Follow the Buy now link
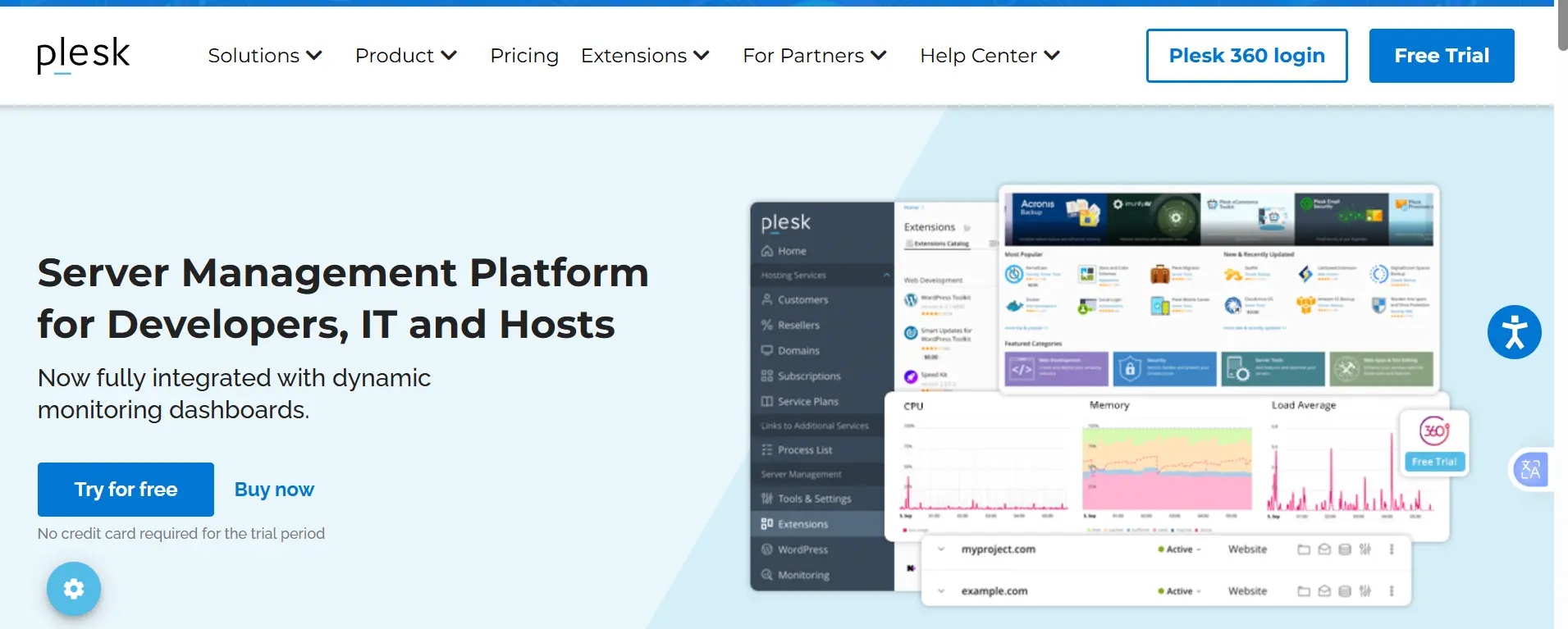 (274, 490)
